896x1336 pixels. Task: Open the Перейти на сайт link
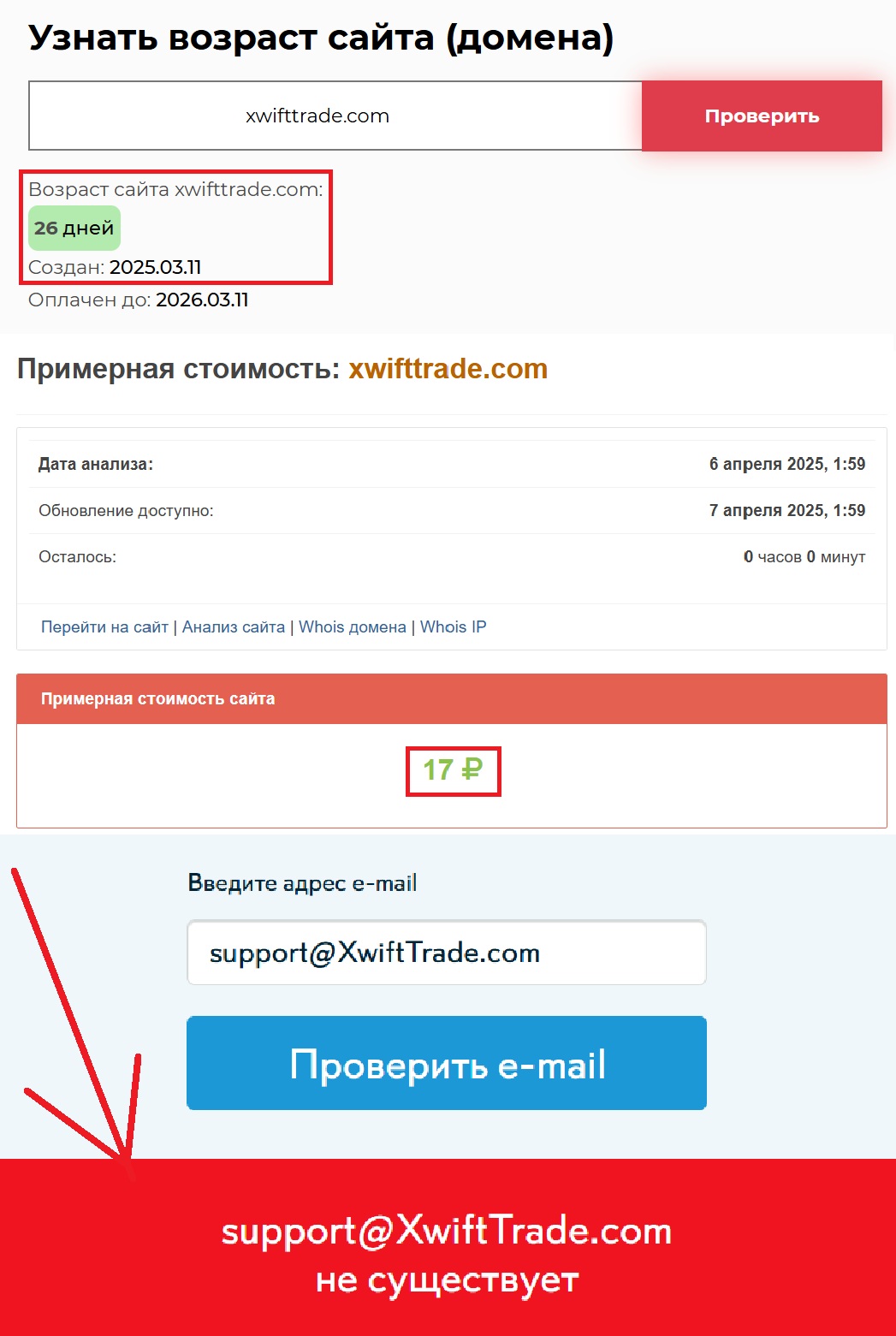pos(104,626)
